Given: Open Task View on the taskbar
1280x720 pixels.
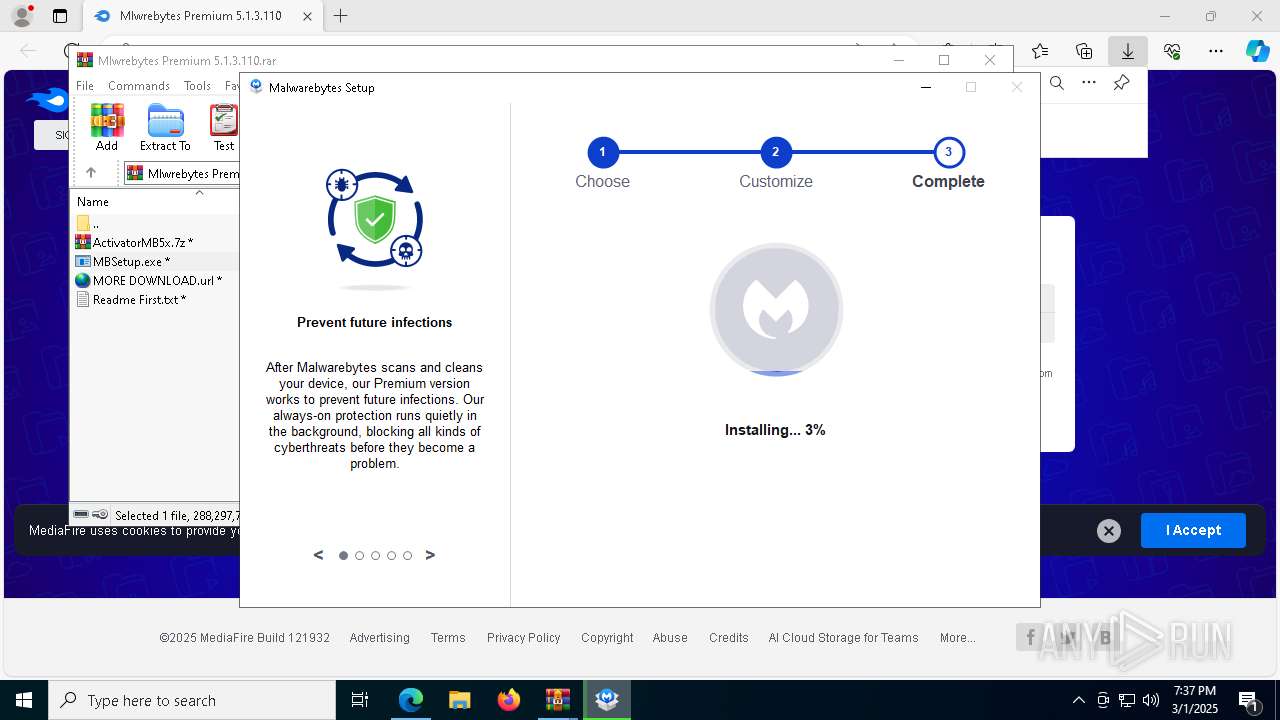Looking at the screenshot, I should (x=360, y=700).
